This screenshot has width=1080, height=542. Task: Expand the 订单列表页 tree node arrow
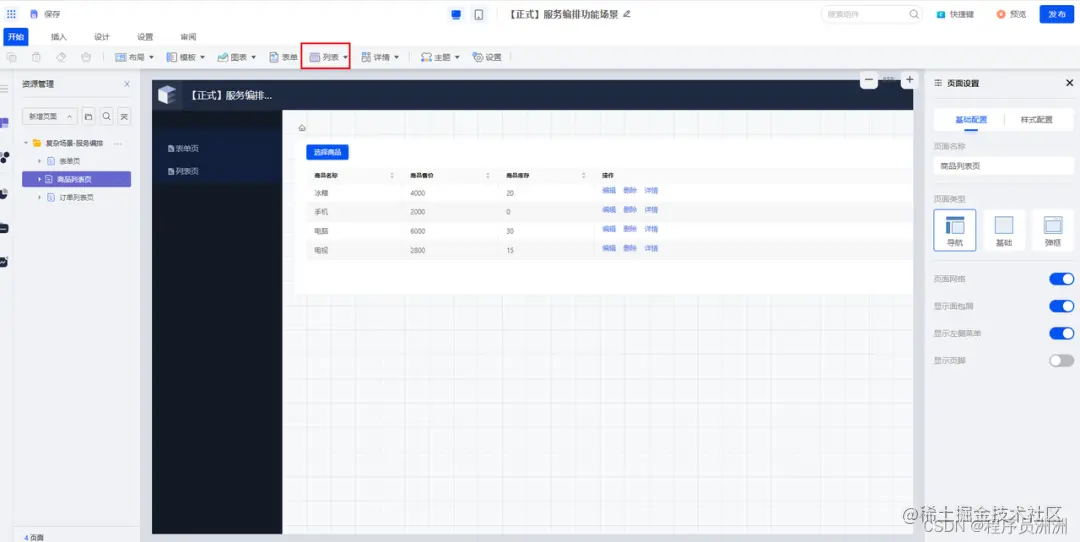(x=39, y=197)
